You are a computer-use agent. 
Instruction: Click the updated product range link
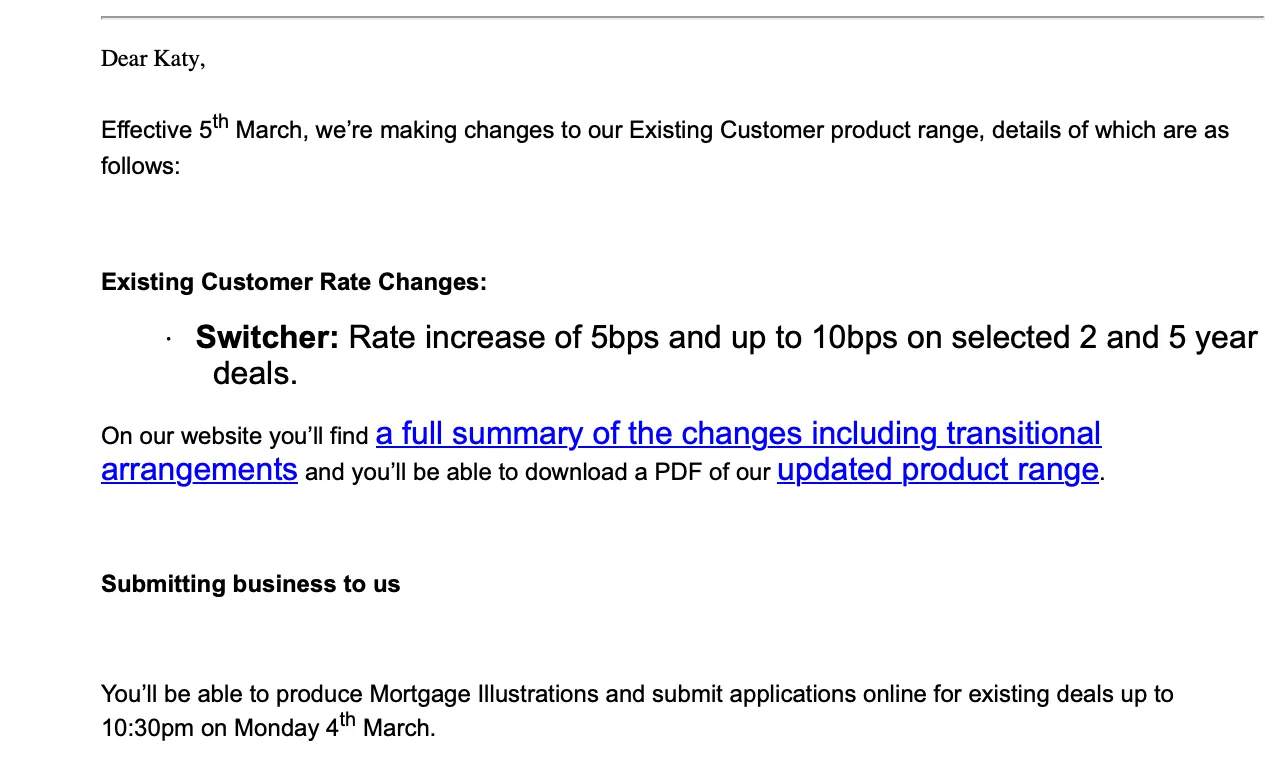937,470
